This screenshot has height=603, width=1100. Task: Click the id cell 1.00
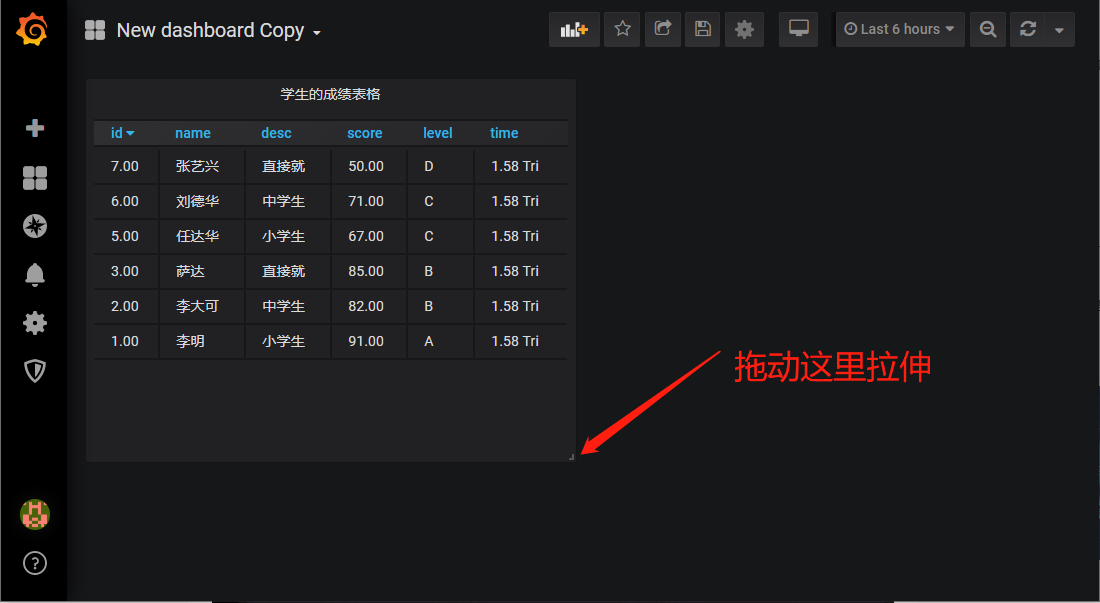click(x=126, y=341)
